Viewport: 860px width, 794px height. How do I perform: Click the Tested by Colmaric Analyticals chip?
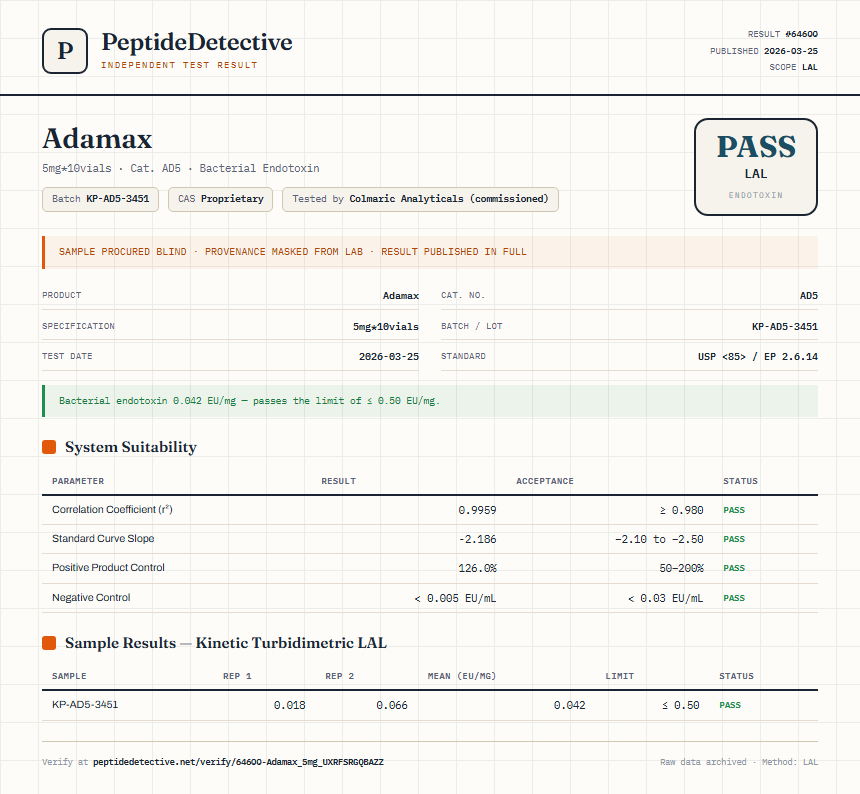click(420, 199)
